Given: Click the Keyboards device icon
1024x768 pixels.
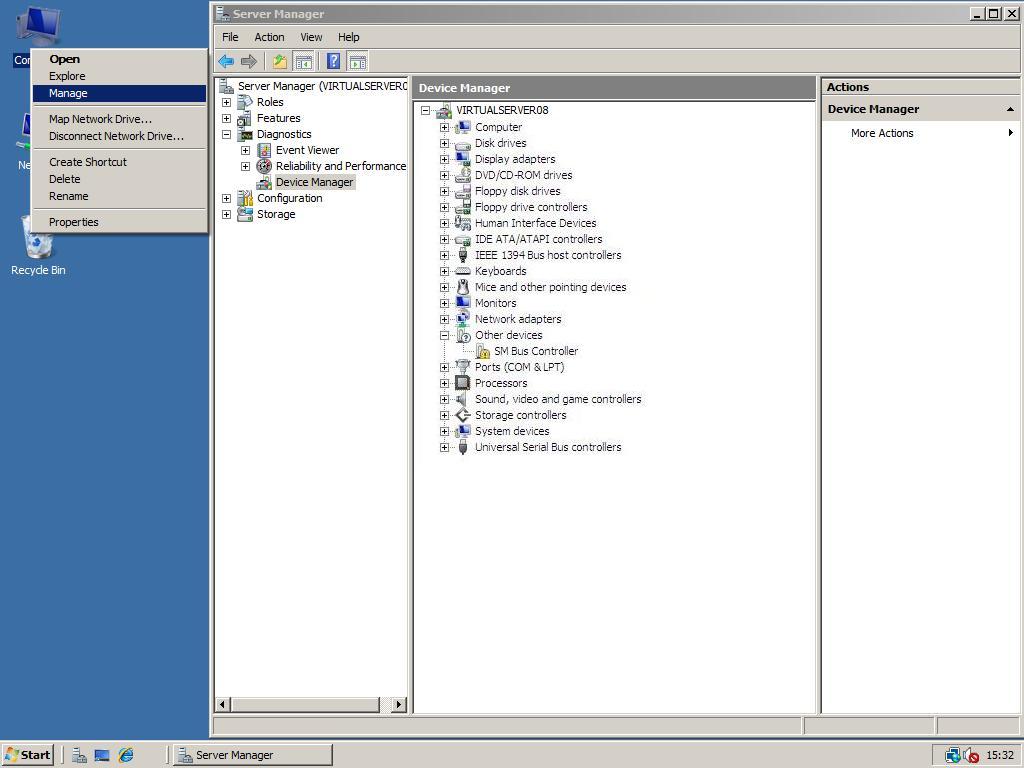Looking at the screenshot, I should click(463, 271).
